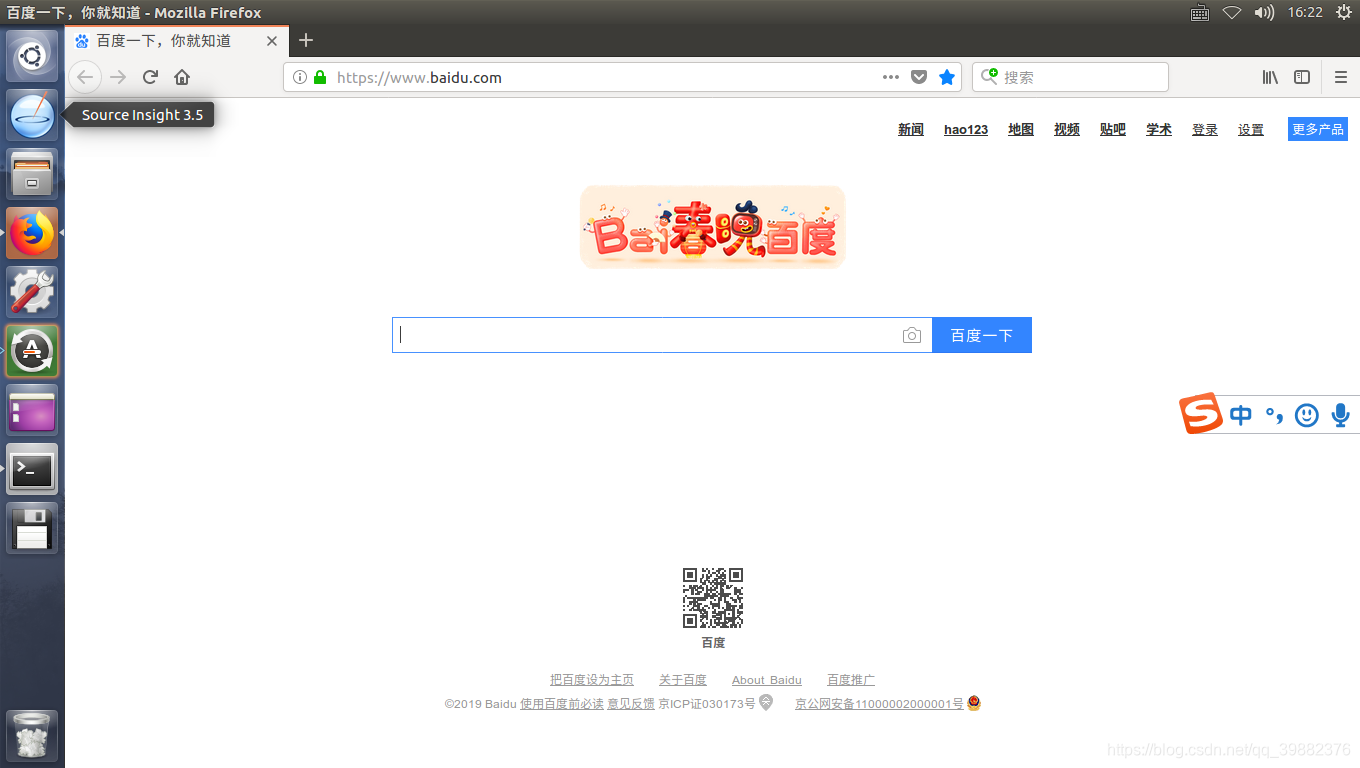Image resolution: width=1360 pixels, height=768 pixels.
Task: Open the Ubuntu Dash search launcher
Action: (32, 55)
